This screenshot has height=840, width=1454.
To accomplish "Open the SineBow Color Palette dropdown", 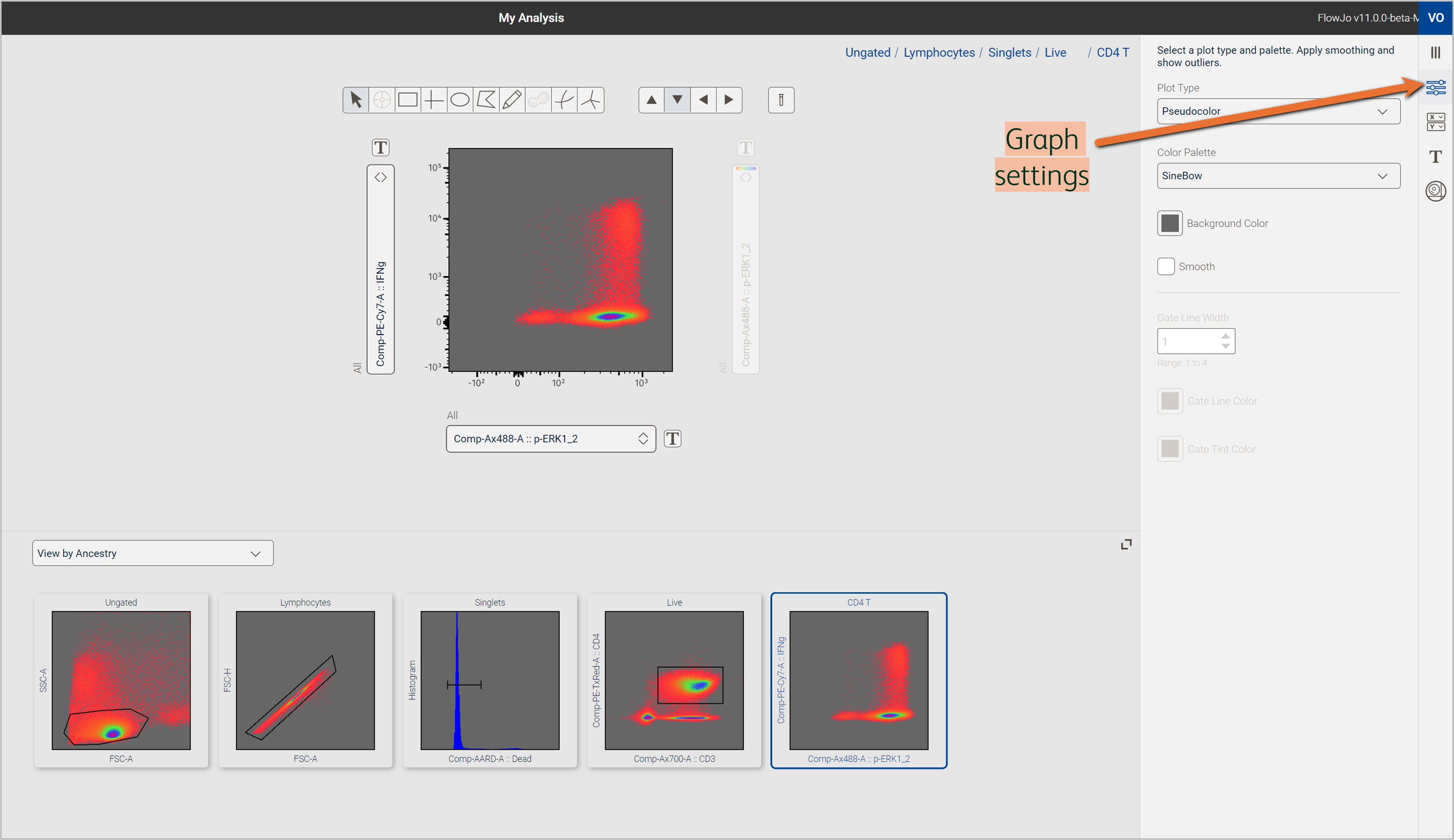I will (x=1278, y=176).
